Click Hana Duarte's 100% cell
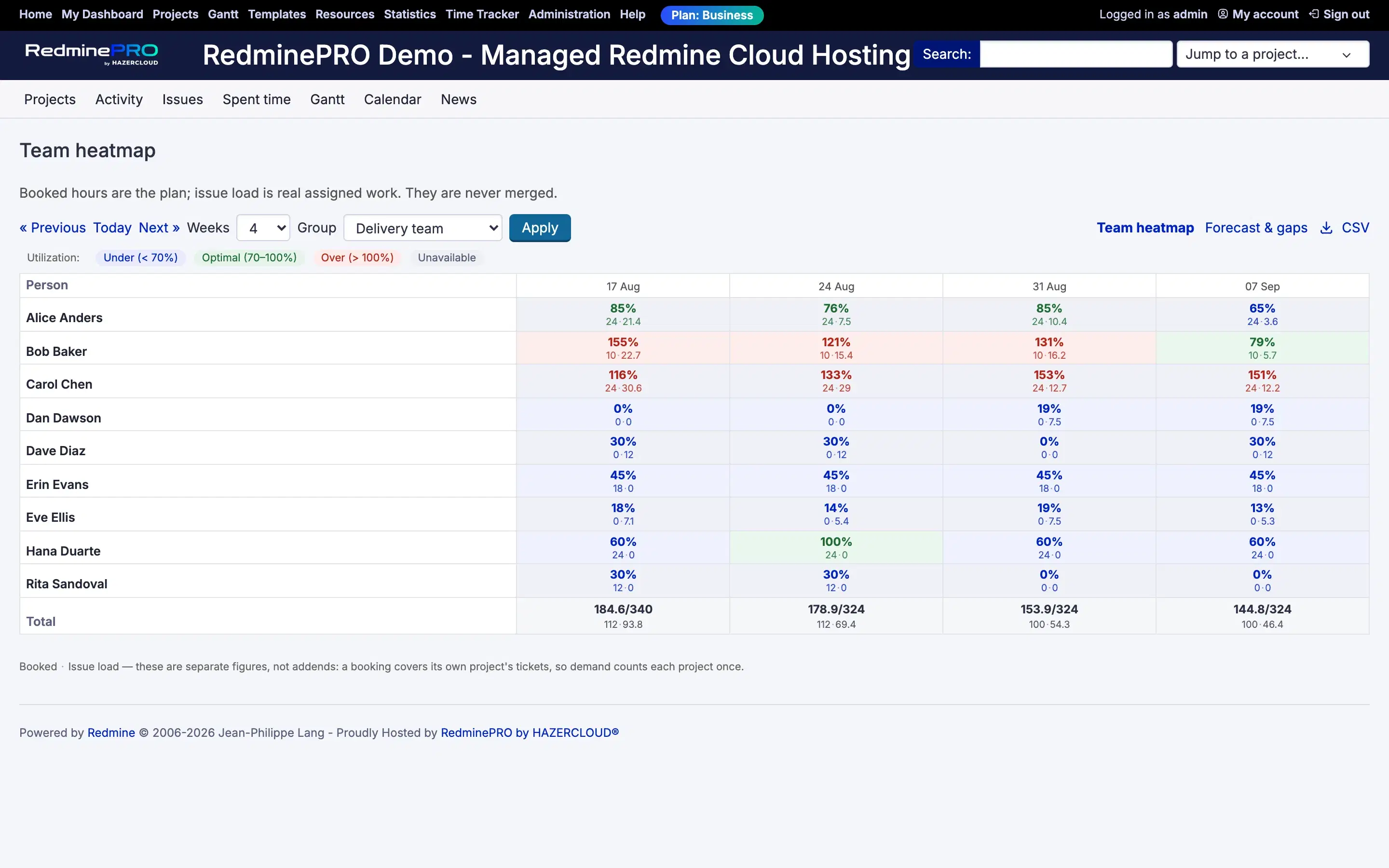 (x=836, y=548)
